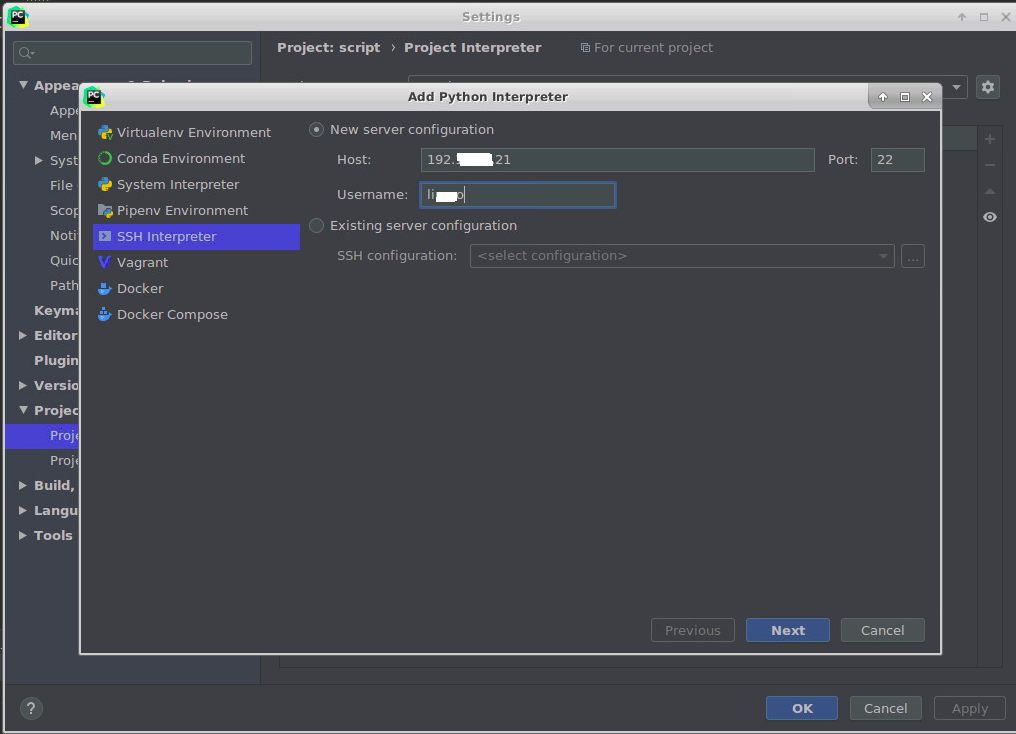Open the help question mark button
Image resolution: width=1016 pixels, height=734 pixels.
(31, 708)
